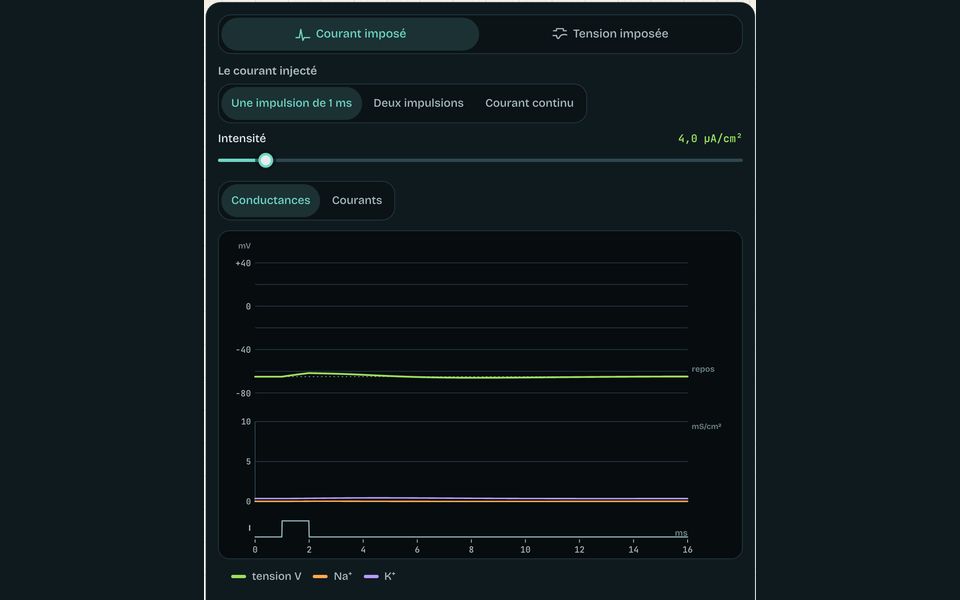Click the 16 ms tick label on the time axis
Image resolution: width=960 pixels, height=600 pixels.
688,550
